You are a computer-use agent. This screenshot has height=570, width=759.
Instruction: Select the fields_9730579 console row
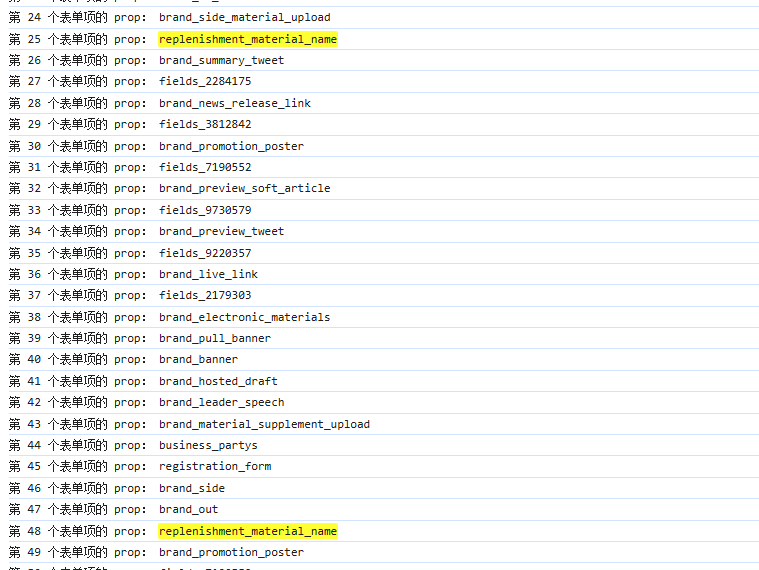pos(205,210)
